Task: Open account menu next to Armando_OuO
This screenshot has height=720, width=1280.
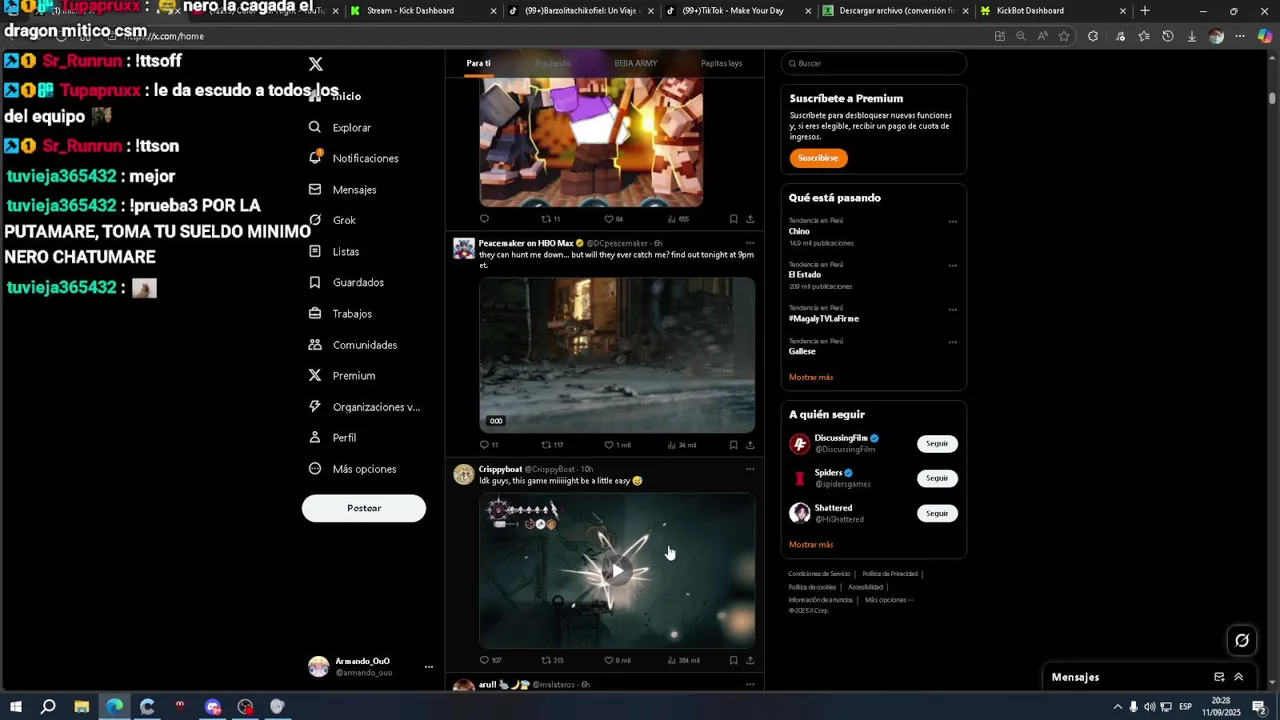Action: coord(429,667)
